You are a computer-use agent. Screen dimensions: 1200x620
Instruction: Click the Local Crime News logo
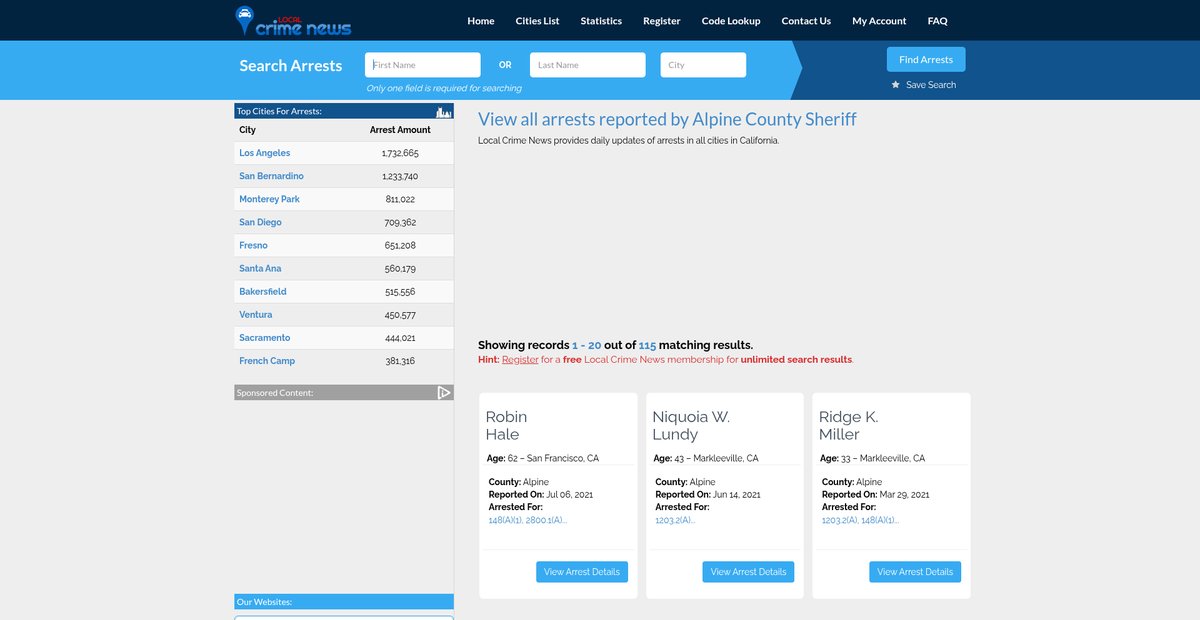tap(293, 21)
